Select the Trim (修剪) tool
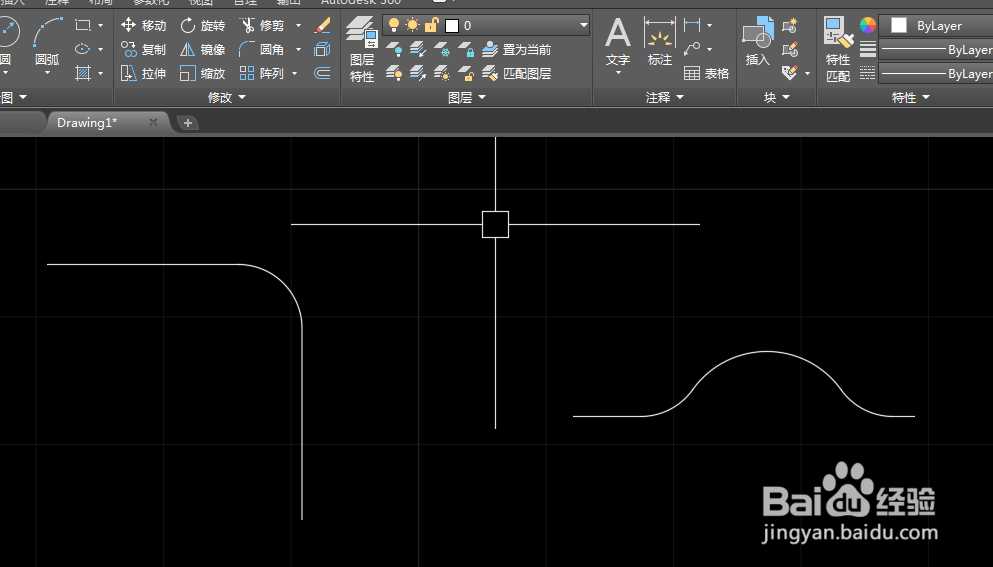Image resolution: width=993 pixels, height=567 pixels. tap(262, 25)
